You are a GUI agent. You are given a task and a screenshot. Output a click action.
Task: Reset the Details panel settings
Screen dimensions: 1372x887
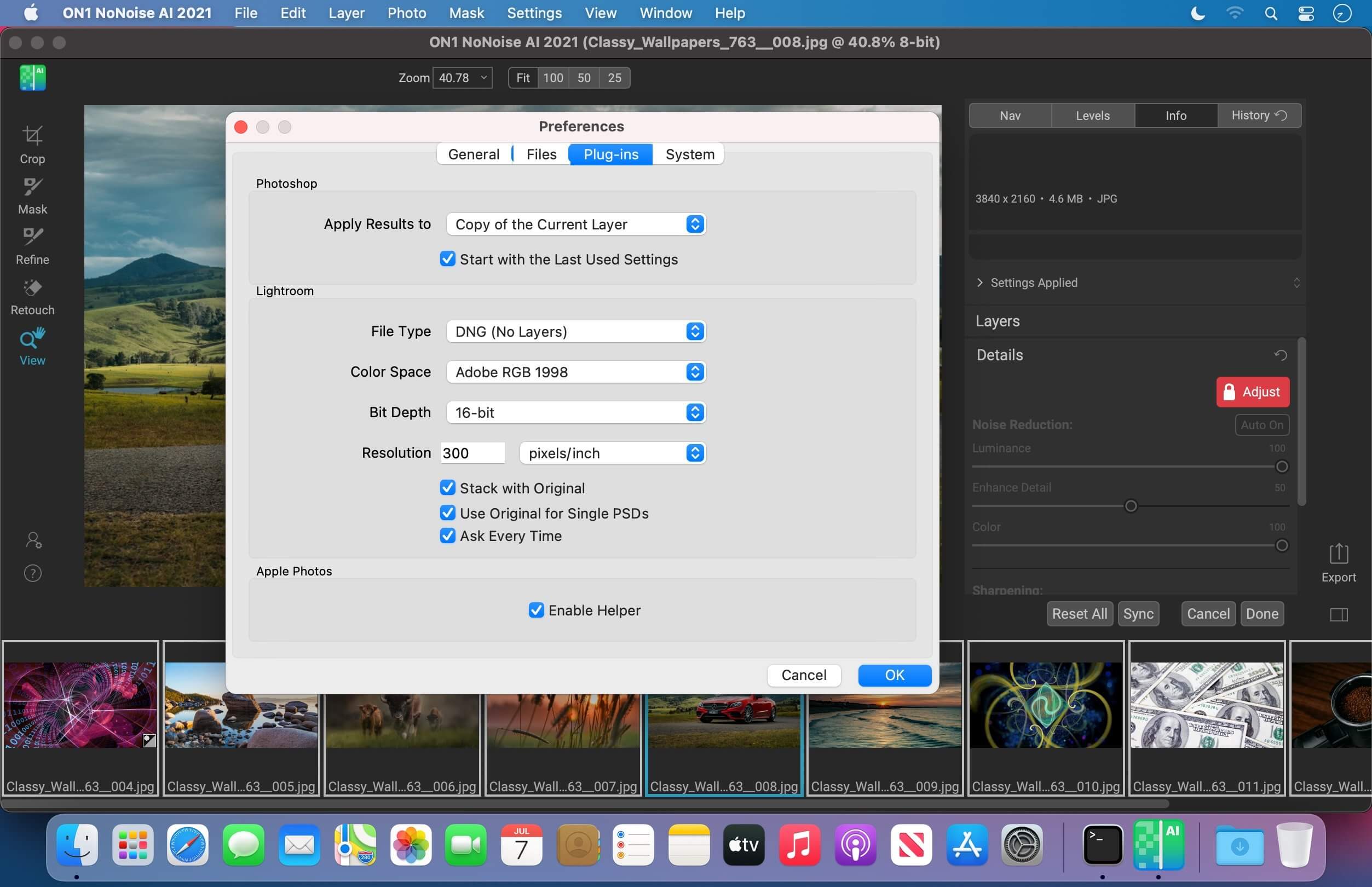[1281, 355]
